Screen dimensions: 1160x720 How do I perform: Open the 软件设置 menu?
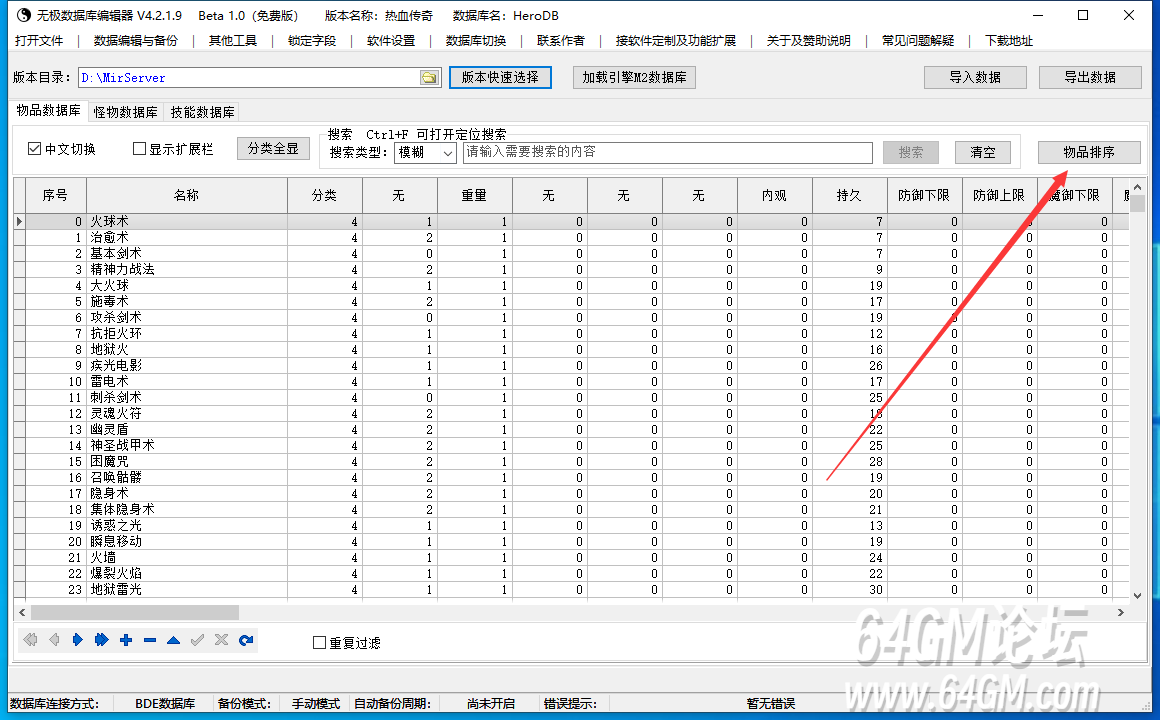click(x=391, y=41)
